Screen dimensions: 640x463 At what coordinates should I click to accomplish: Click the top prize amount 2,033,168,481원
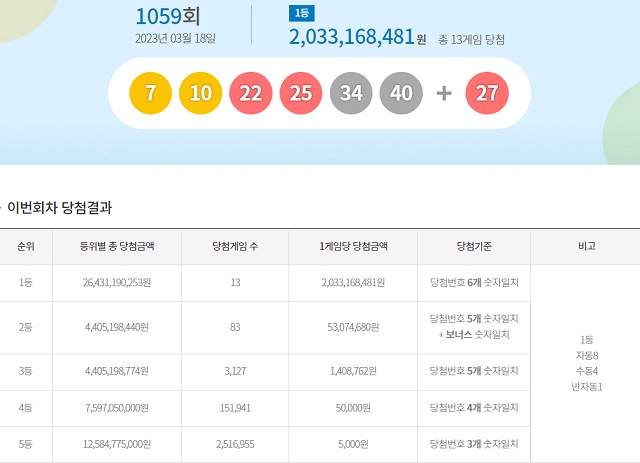tap(358, 37)
